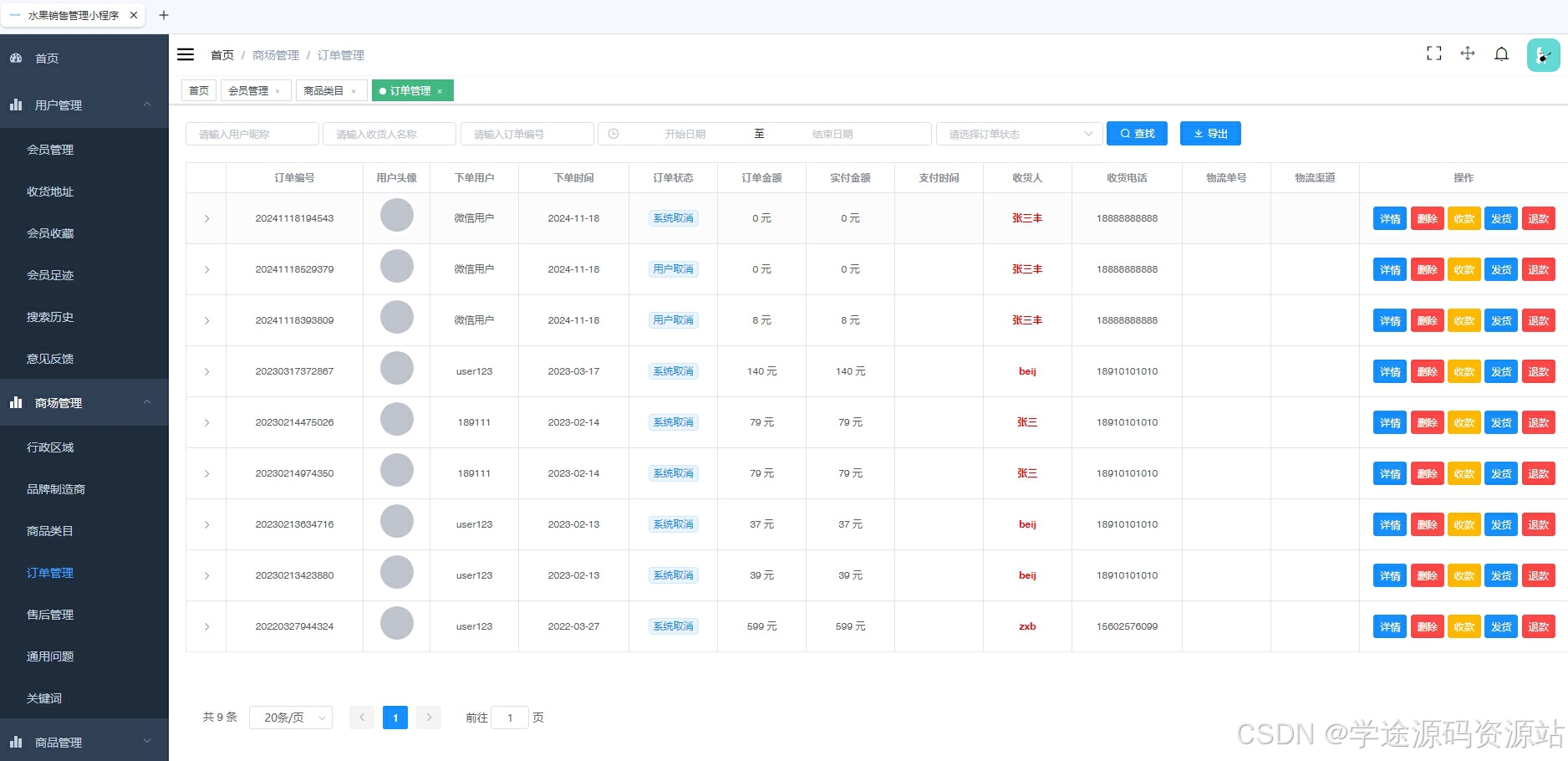Click the 用户取消 status tag of order 20241118529379
The height and width of the screenshot is (761, 1568).
tap(674, 269)
